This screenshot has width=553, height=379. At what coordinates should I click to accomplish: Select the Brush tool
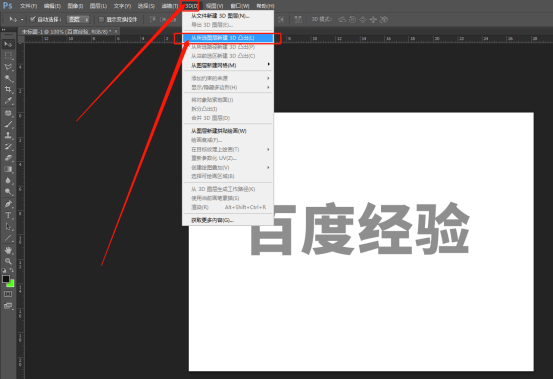tap(8, 124)
